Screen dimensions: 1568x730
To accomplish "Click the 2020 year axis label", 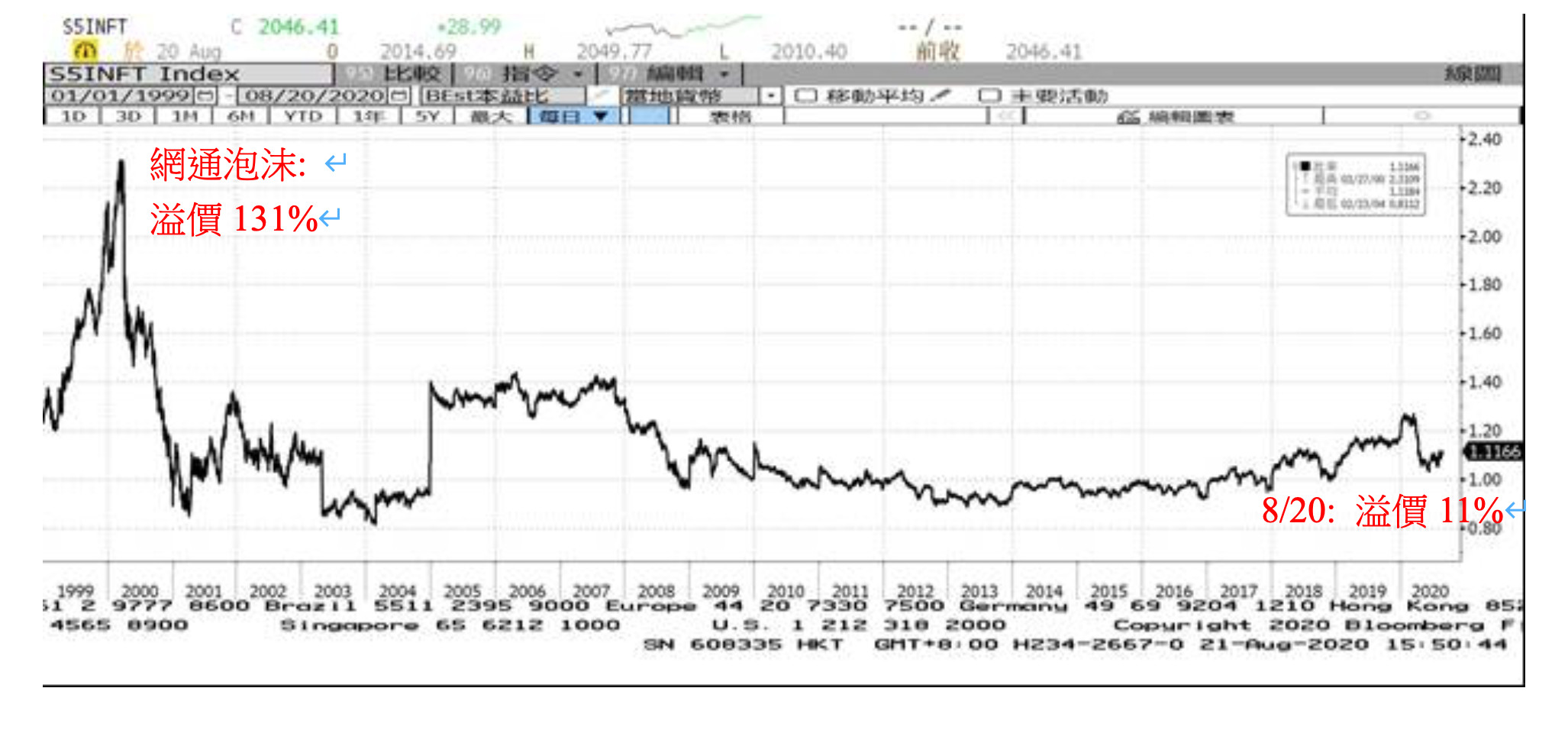I will 1430,591.
